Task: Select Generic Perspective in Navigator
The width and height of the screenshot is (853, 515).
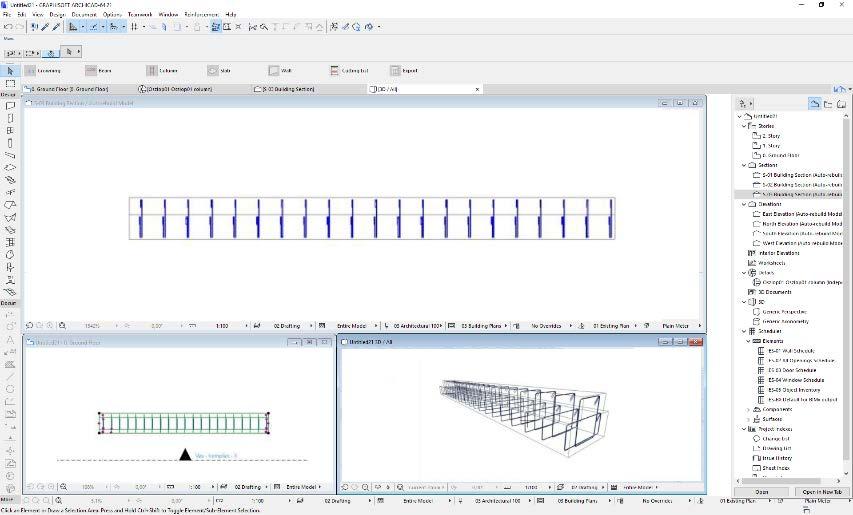Action: pos(780,312)
